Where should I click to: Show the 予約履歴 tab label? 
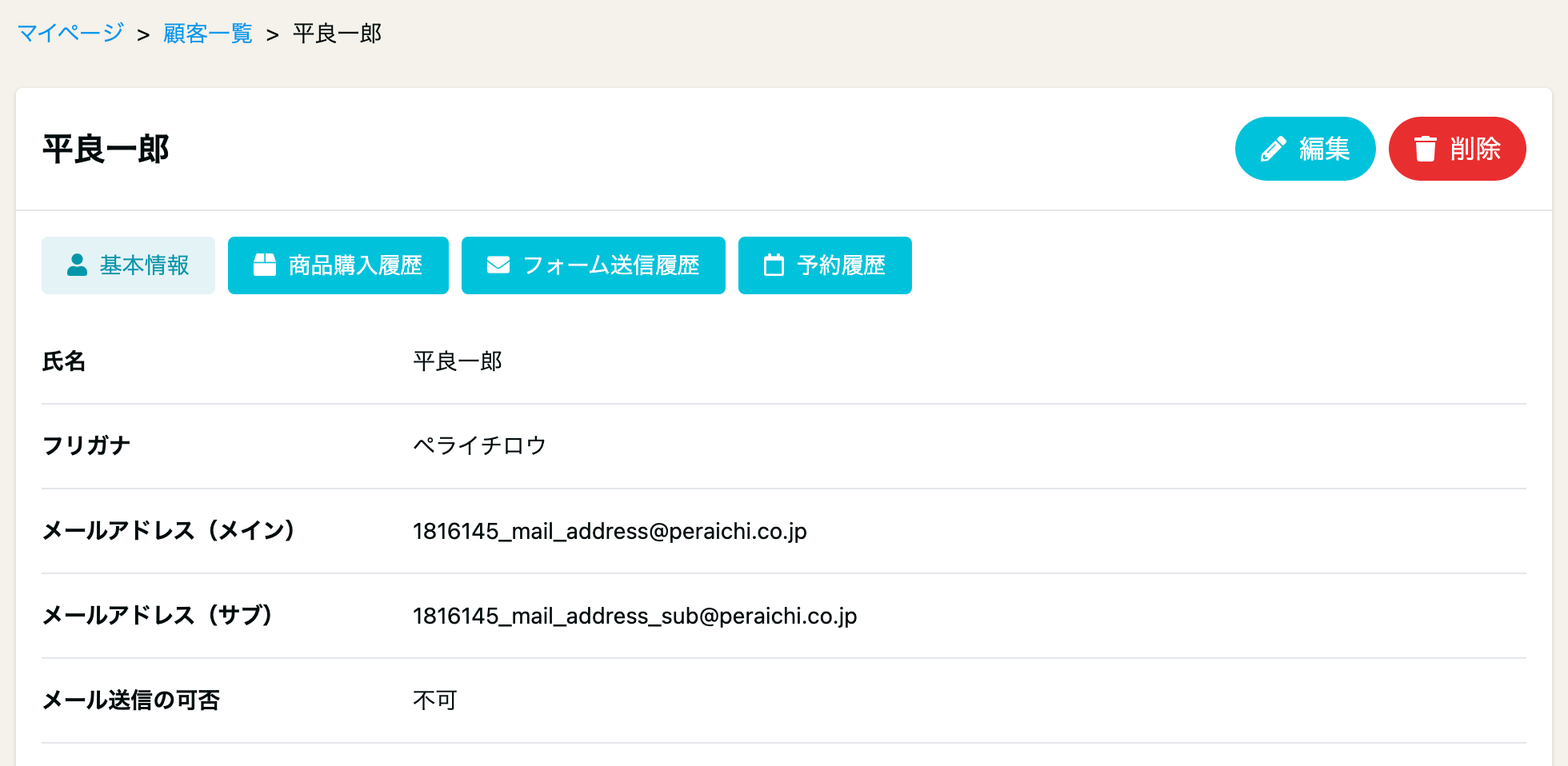[841, 265]
